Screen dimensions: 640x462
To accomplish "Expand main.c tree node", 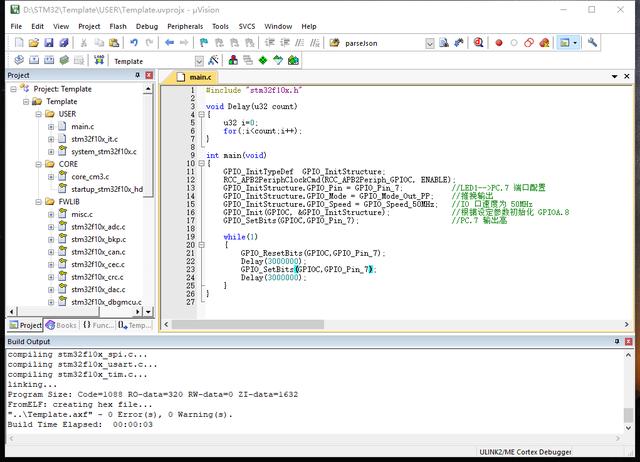I will coord(51,127).
